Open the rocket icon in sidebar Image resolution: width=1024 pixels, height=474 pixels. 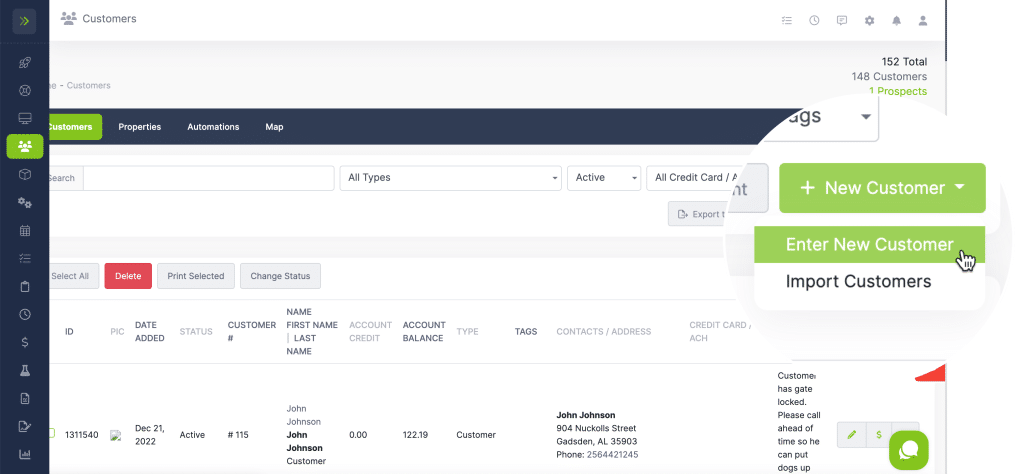click(25, 63)
